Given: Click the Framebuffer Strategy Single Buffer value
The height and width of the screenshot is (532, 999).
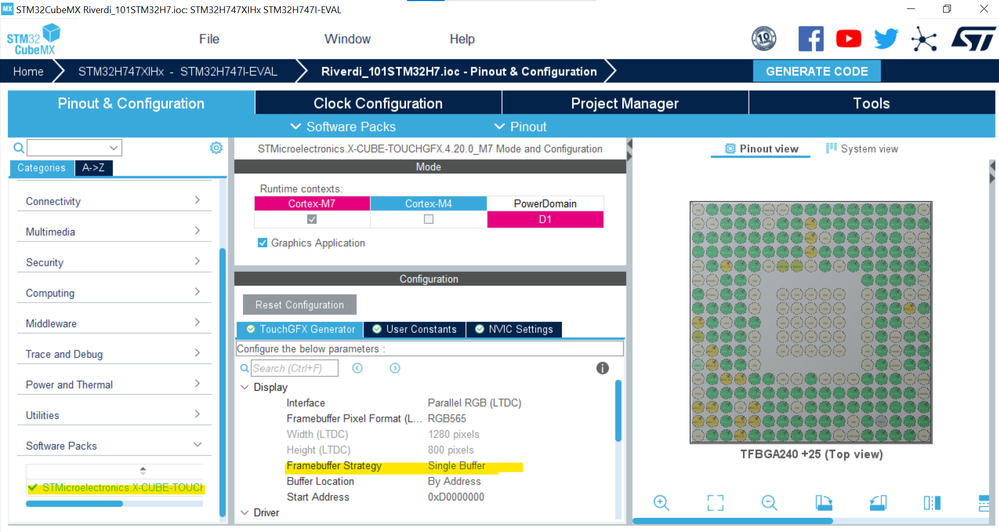Looking at the screenshot, I should click(x=456, y=466).
